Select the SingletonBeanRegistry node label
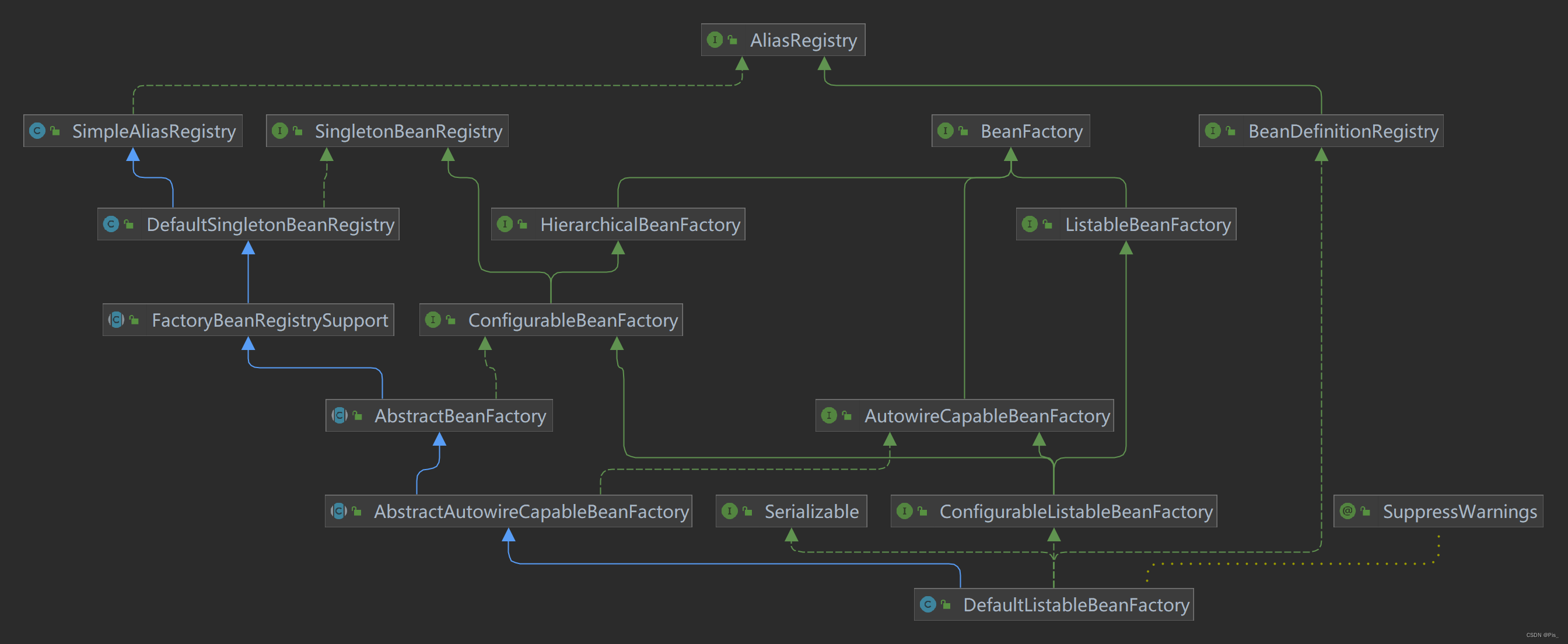Image resolution: width=1568 pixels, height=644 pixels. [408, 131]
